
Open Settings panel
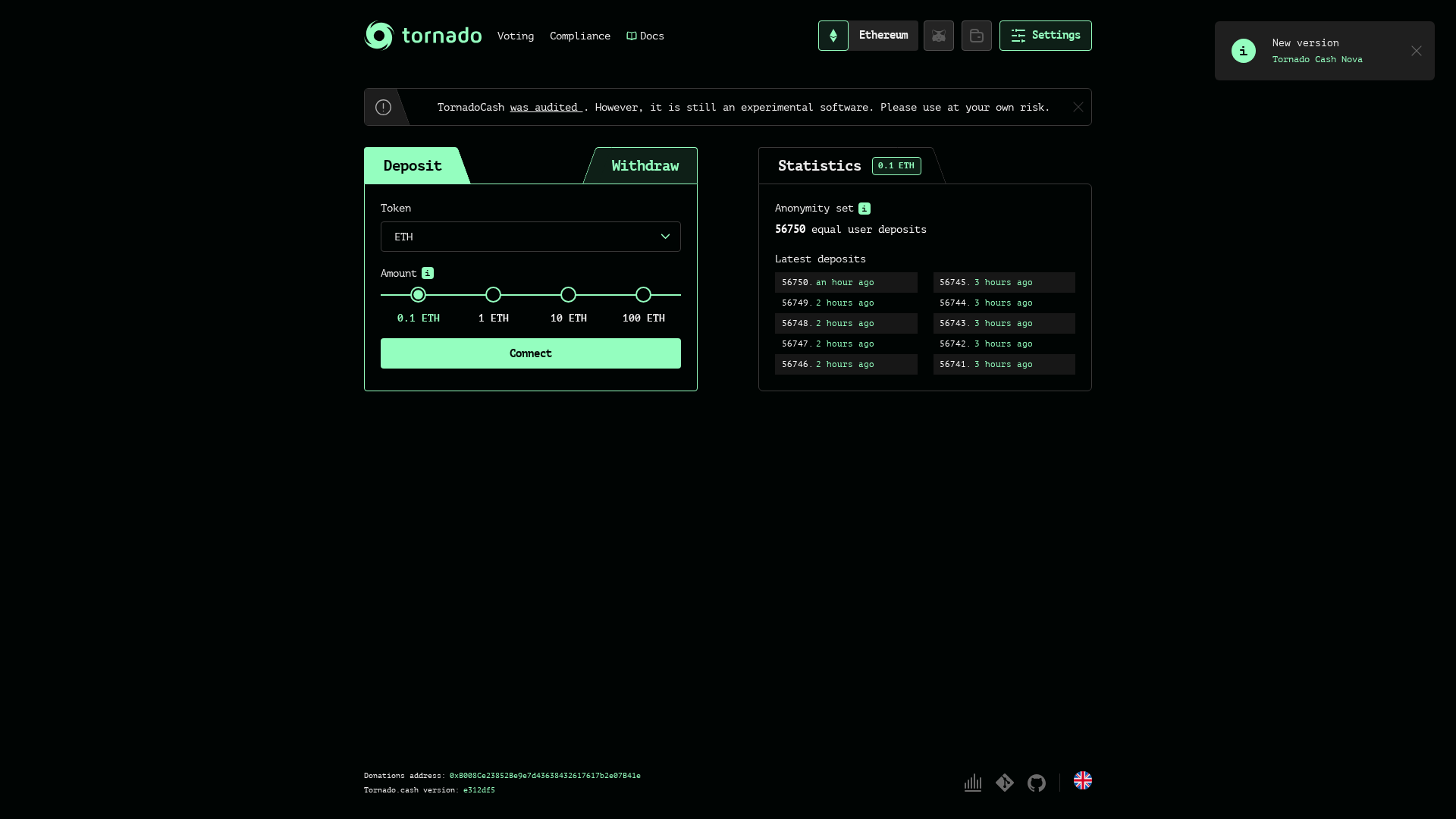(x=1046, y=36)
